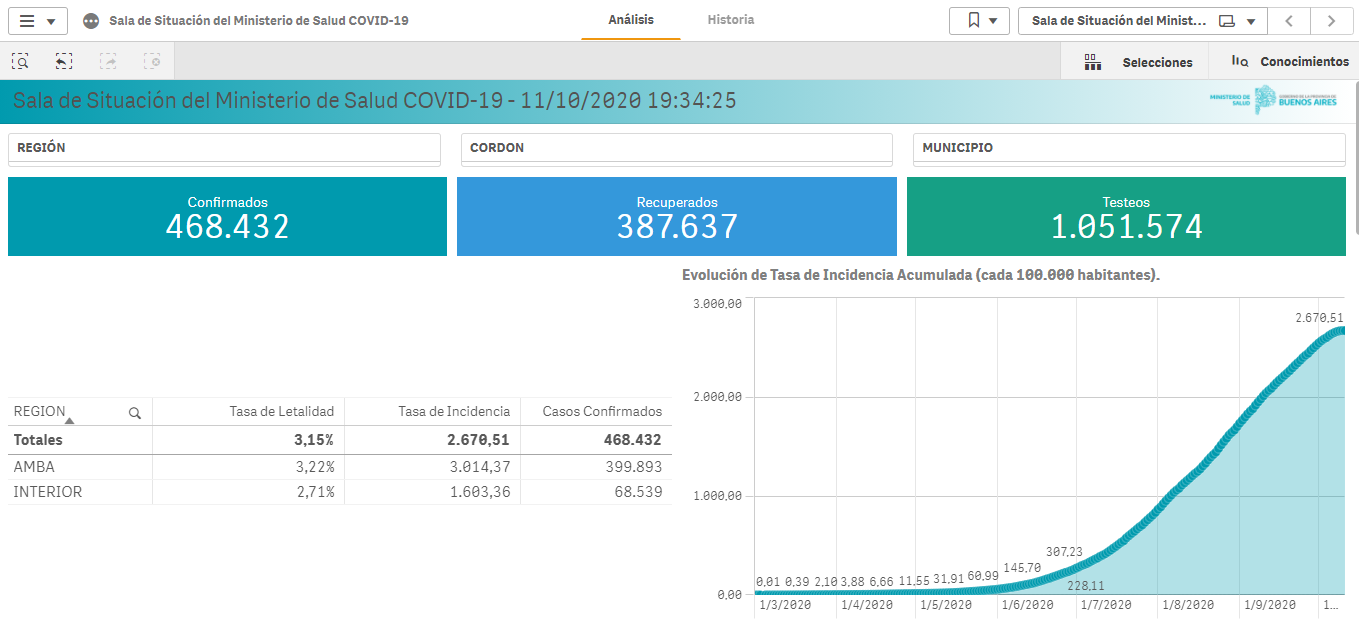The height and width of the screenshot is (641, 1359).
Task: Click the step forward selection icon
Action: point(108,62)
